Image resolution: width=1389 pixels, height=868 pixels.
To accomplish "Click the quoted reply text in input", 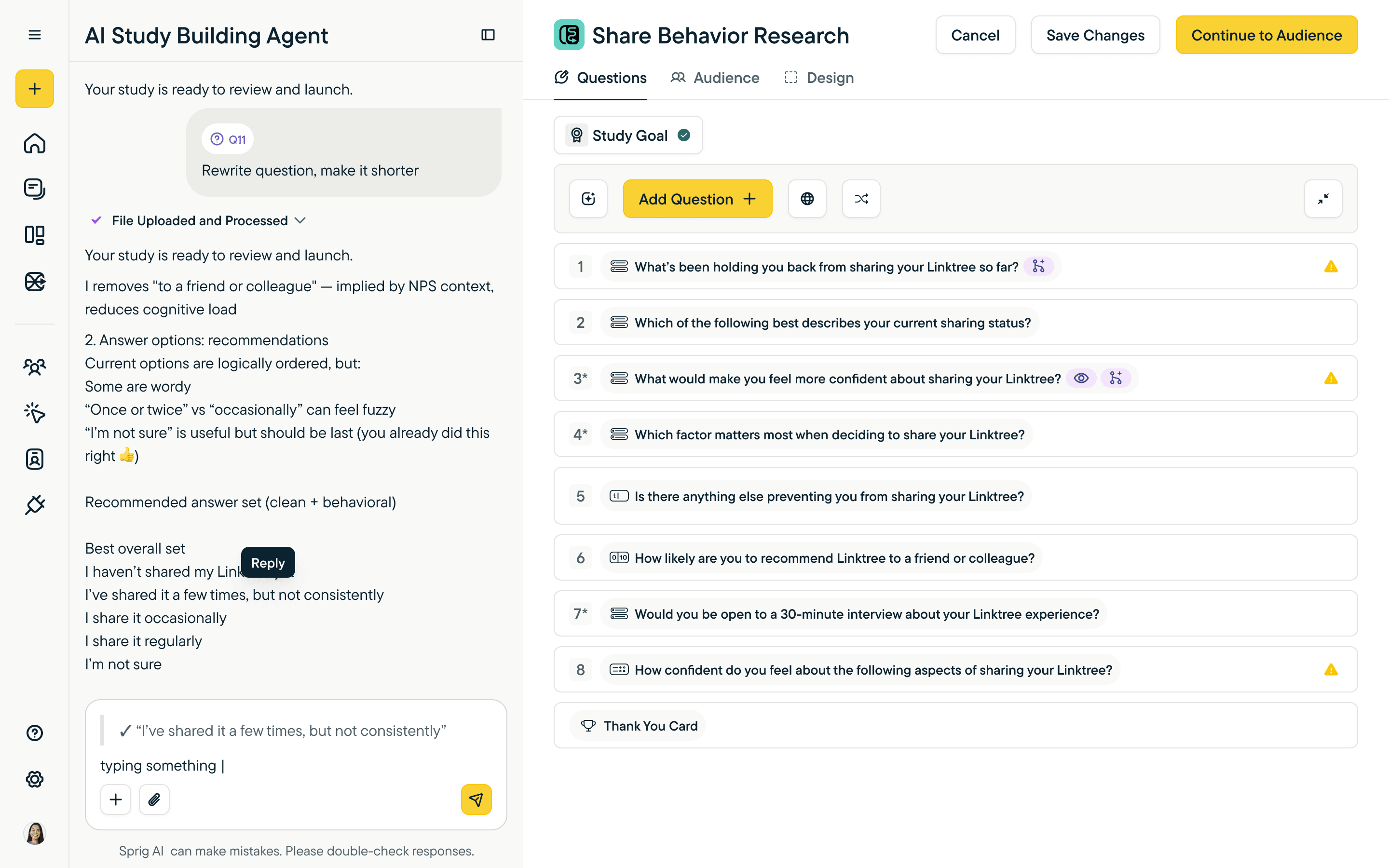I will pyautogui.click(x=283, y=731).
